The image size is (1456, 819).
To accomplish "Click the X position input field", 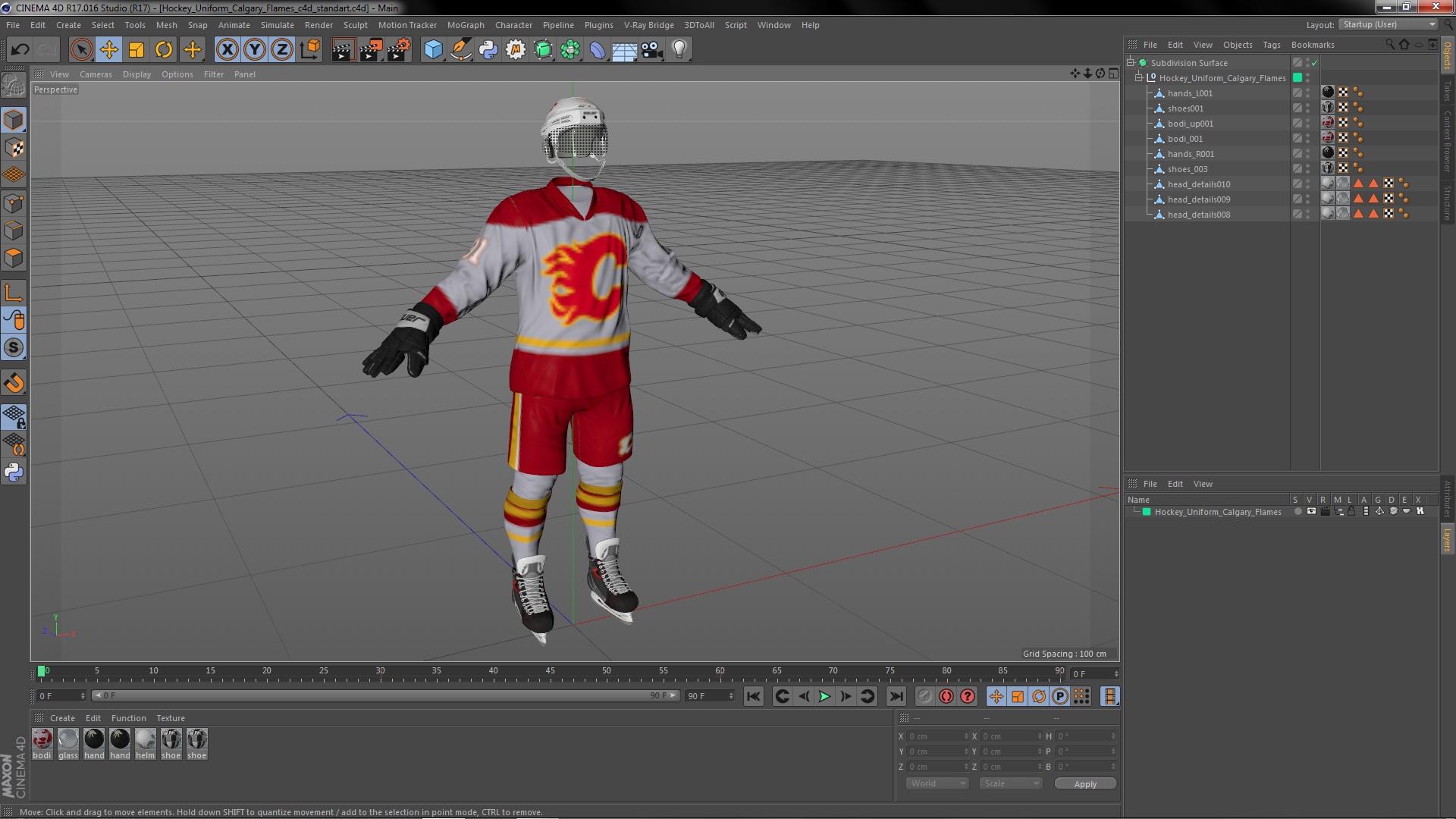I will click(x=937, y=736).
